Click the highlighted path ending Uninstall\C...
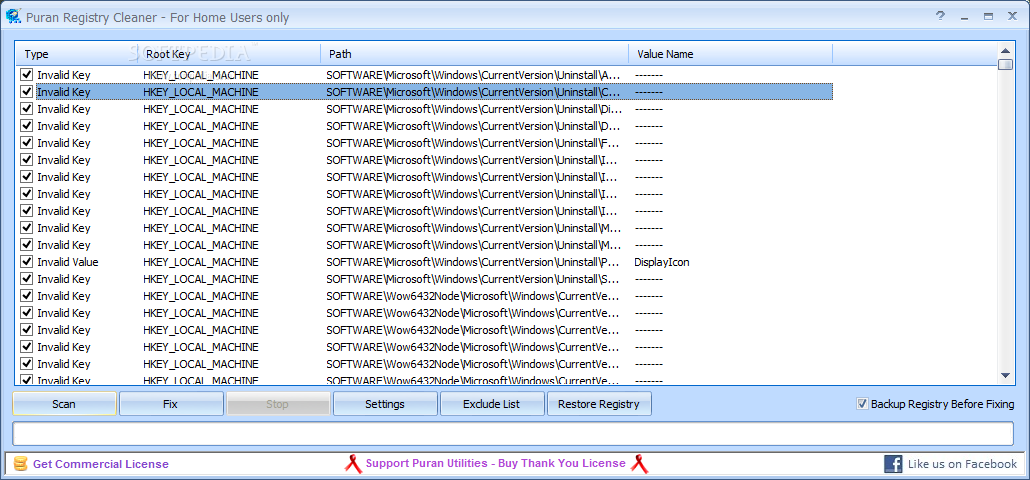This screenshot has width=1030, height=480. (472, 92)
